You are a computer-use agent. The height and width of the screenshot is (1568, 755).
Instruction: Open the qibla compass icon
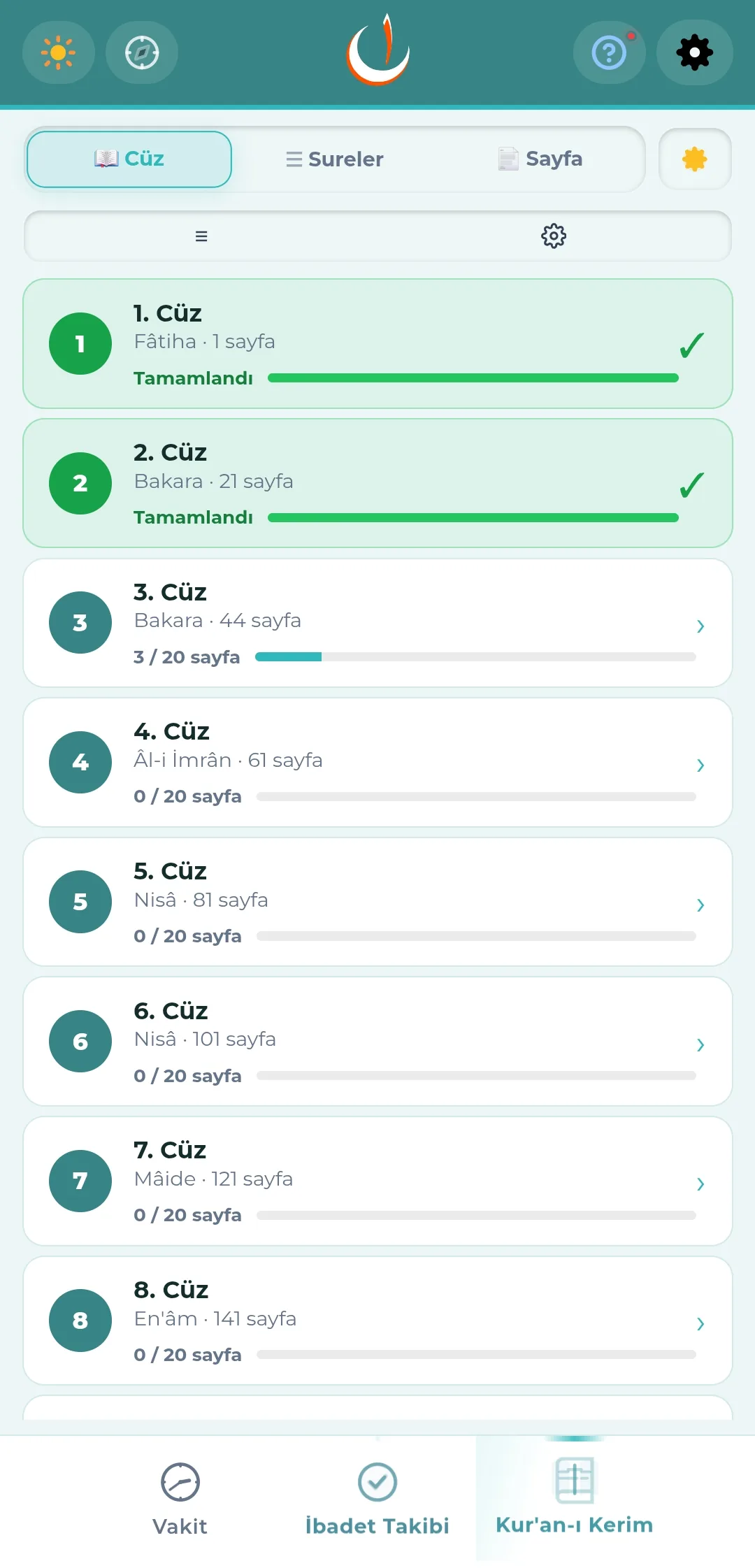pos(142,52)
